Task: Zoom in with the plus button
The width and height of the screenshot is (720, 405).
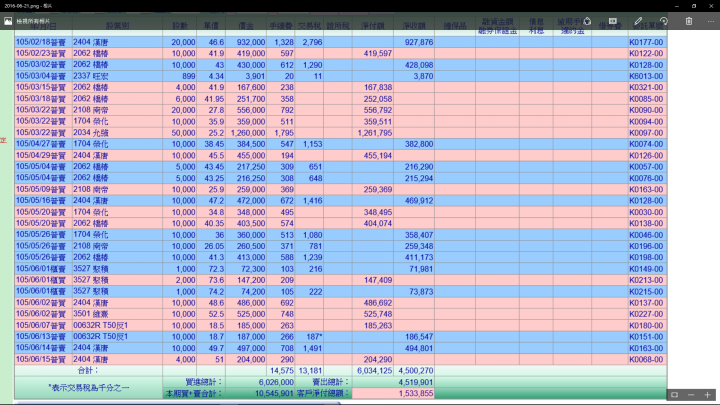Action: [x=708, y=395]
